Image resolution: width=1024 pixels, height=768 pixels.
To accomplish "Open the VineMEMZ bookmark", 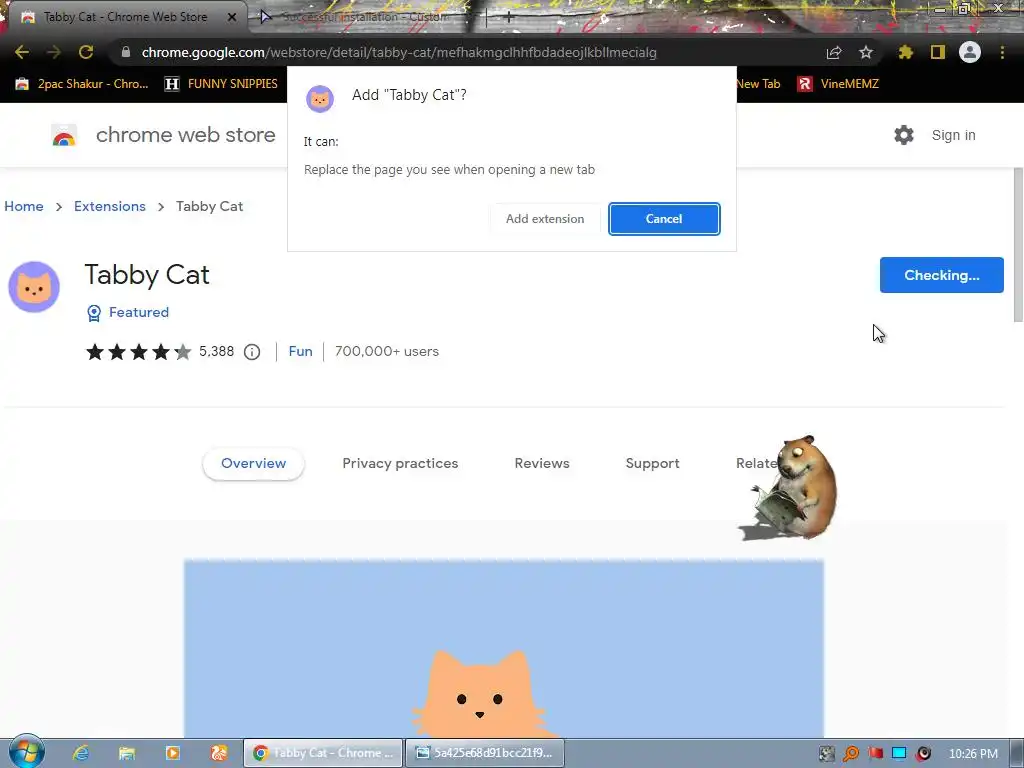I will 839,84.
